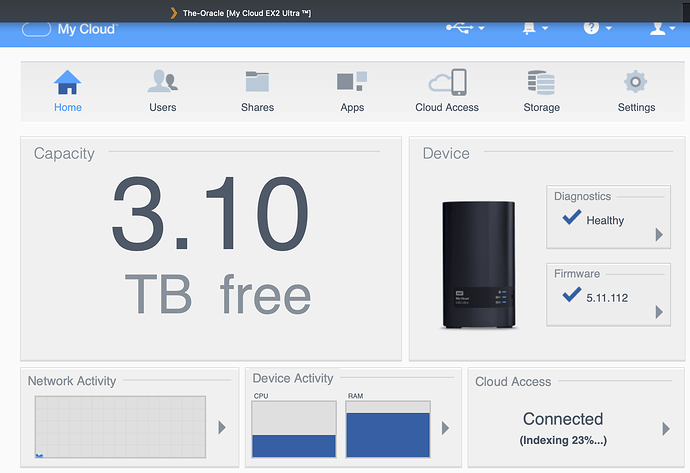Image resolution: width=690 pixels, height=473 pixels.
Task: Click the RAM label
Action: [356, 396]
